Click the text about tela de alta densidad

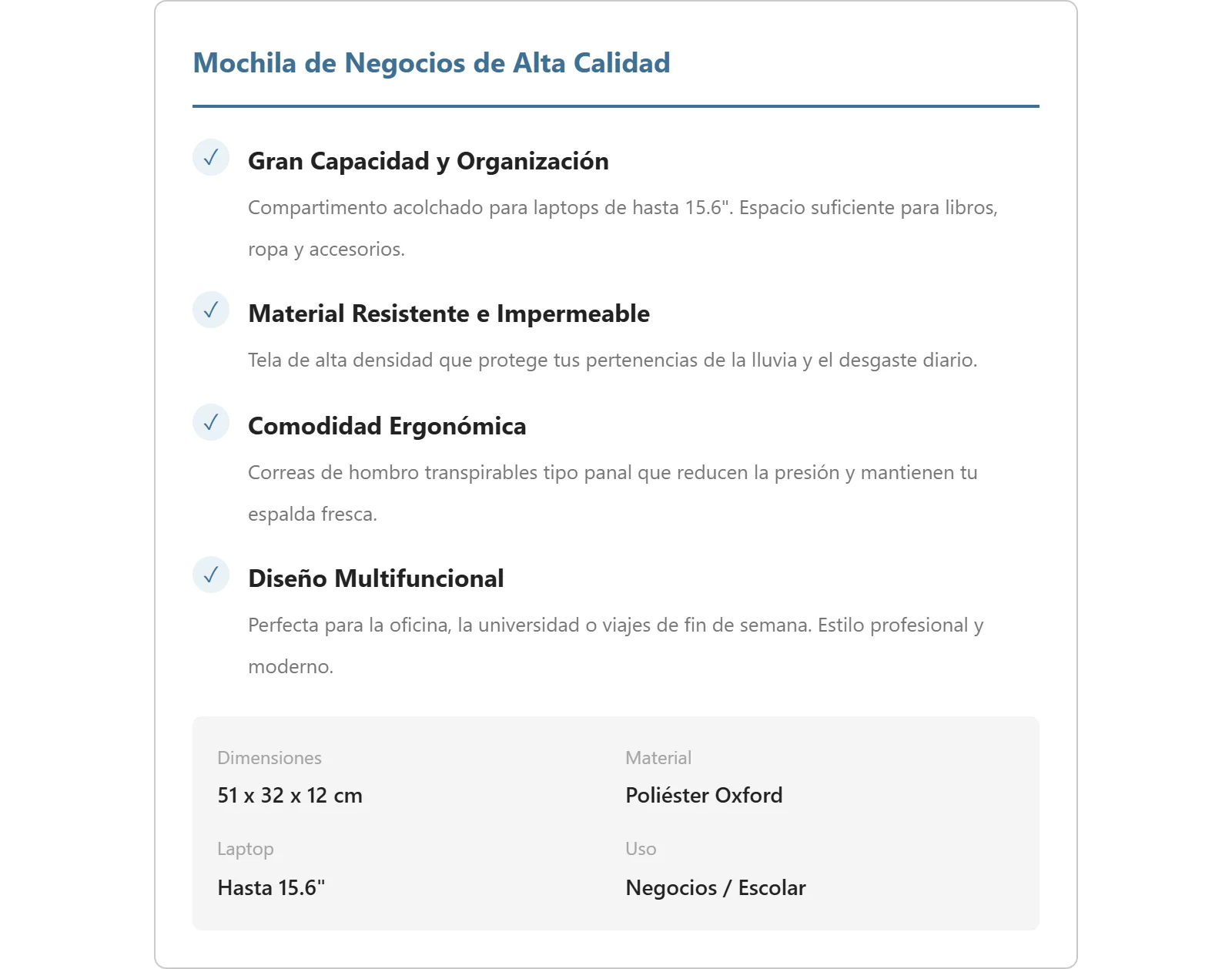pyautogui.click(x=612, y=360)
